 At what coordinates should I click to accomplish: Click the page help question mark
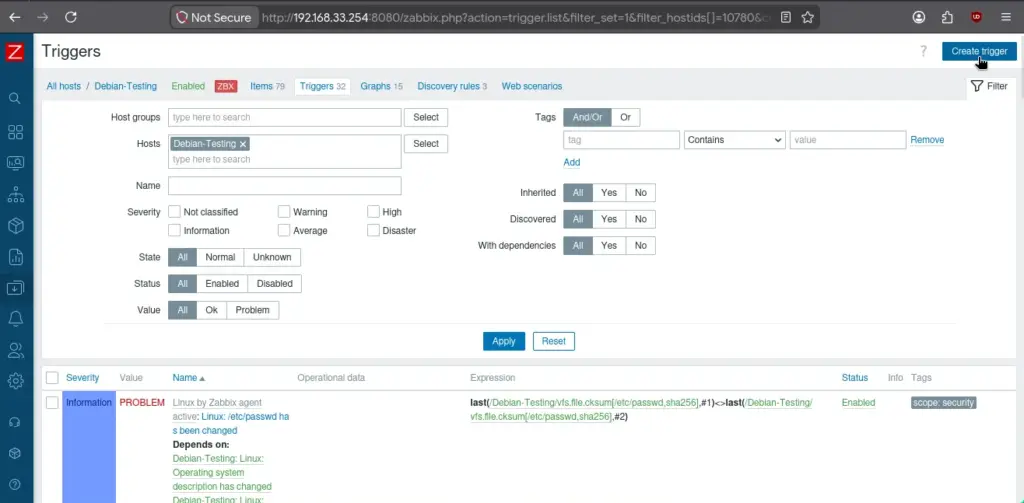[x=923, y=51]
